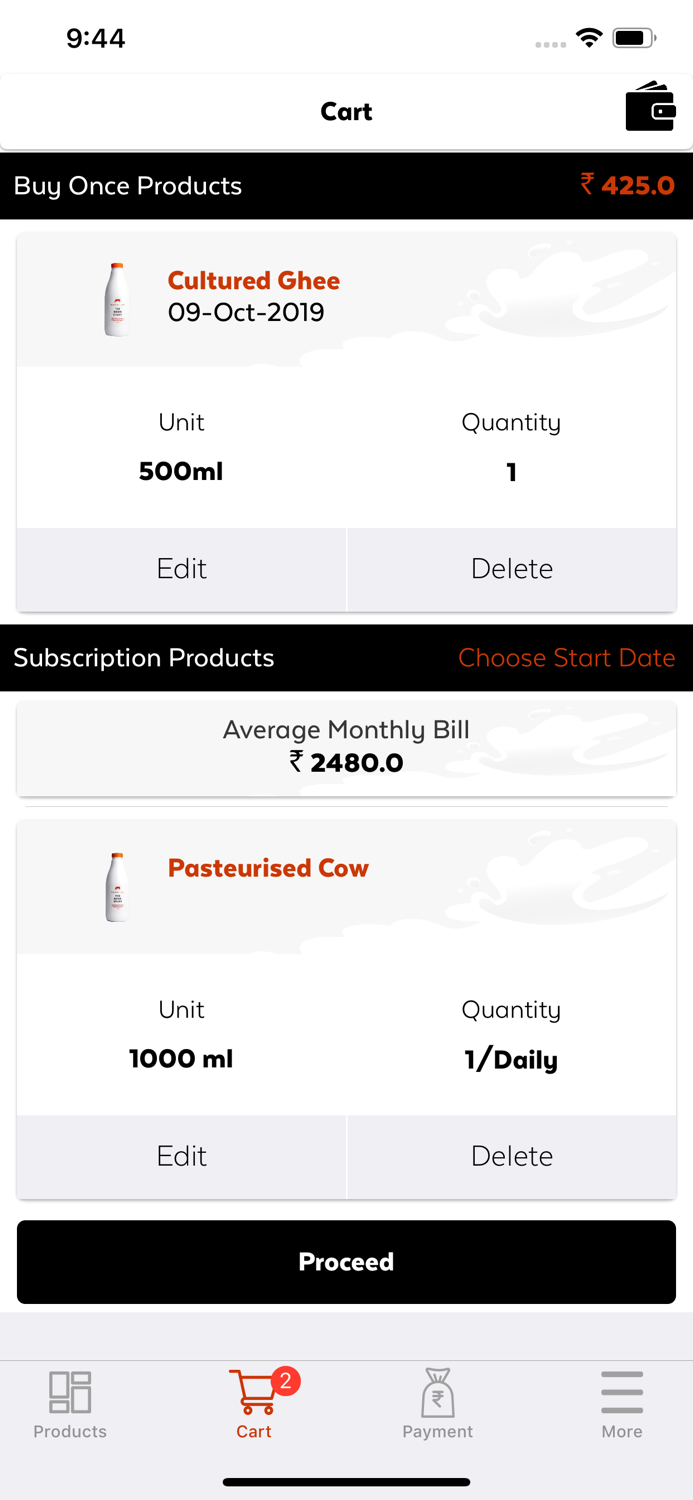Open the wallet icon in header
Screen dimensions: 693x1500
coord(650,107)
